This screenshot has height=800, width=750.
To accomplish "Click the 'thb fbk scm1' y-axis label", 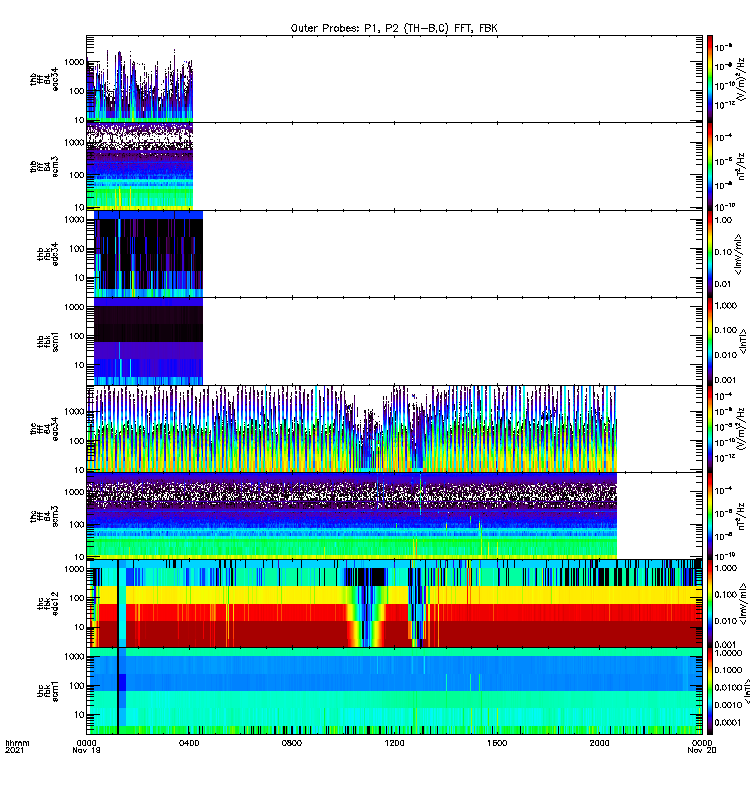I will click(x=48, y=341).
